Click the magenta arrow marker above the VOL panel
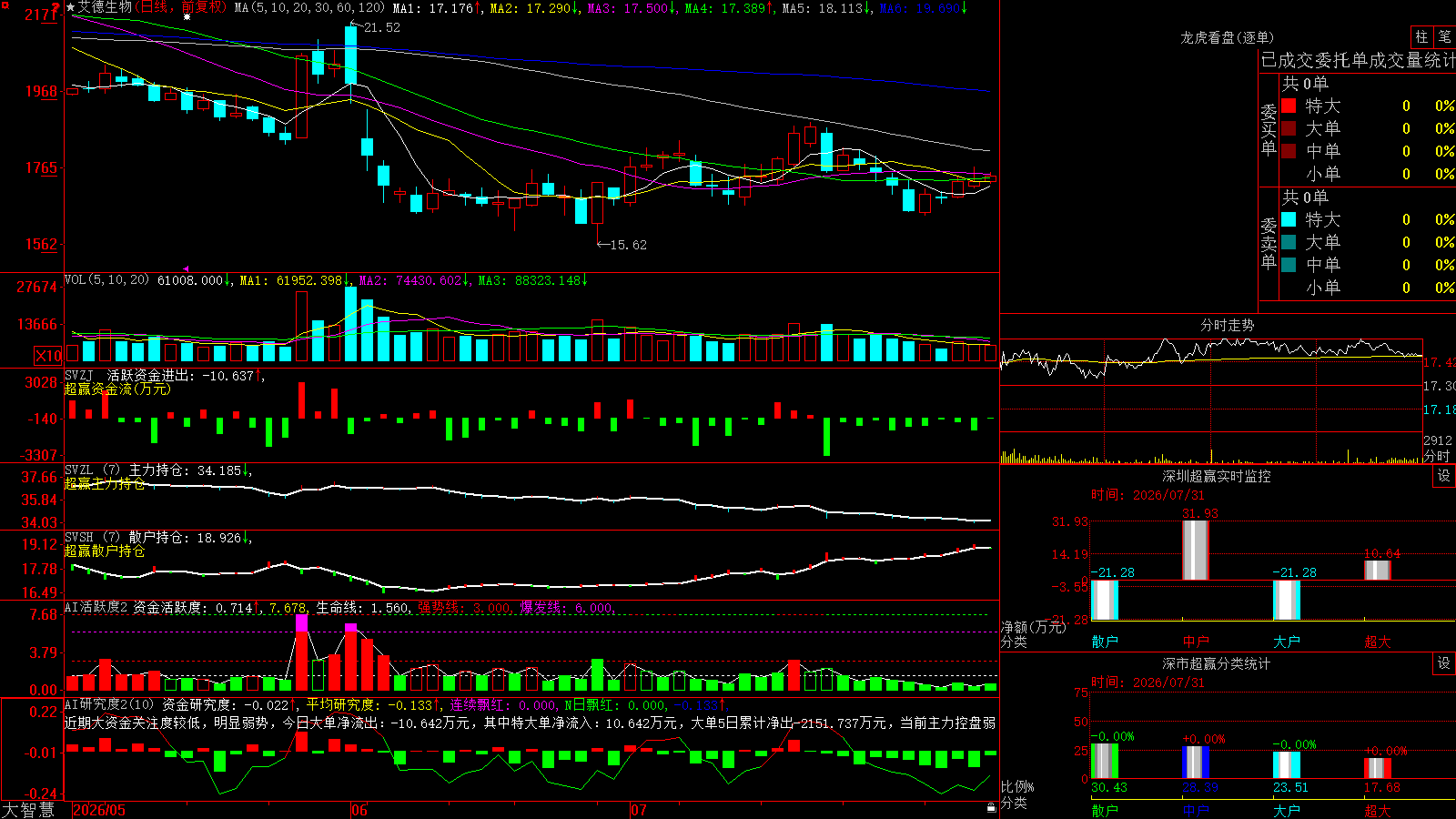The height and width of the screenshot is (819, 1456). tap(187, 268)
